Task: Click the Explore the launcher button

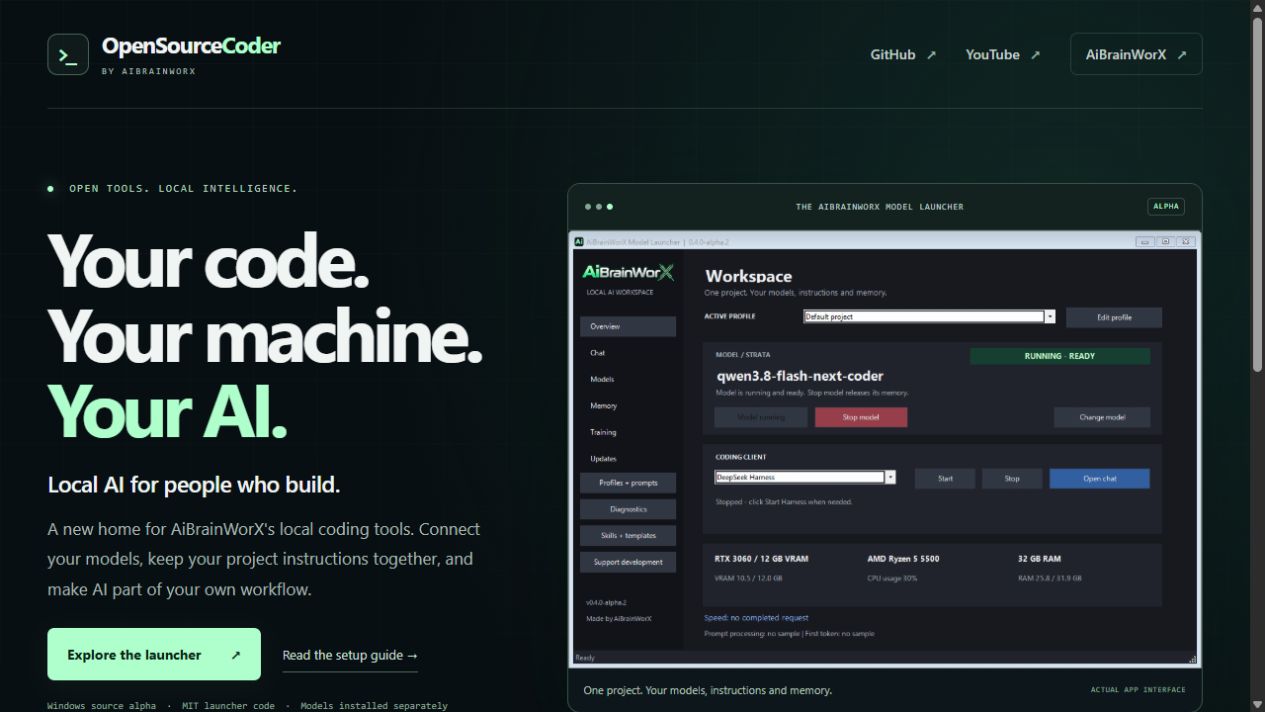Action: point(154,654)
